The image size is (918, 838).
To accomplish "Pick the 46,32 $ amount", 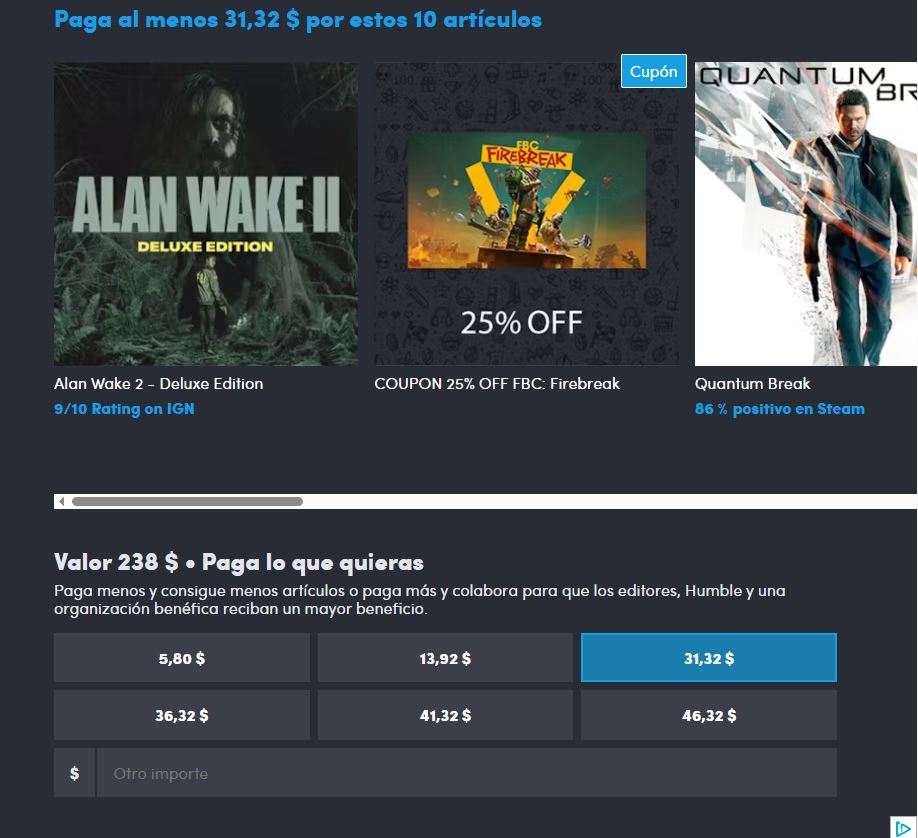I will 708,715.
